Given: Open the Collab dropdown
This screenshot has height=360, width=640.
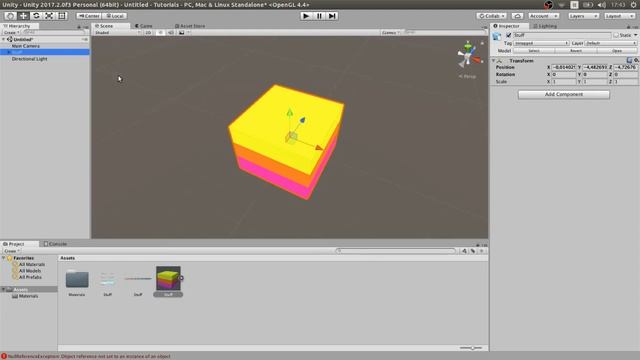Looking at the screenshot, I should click(x=492, y=16).
